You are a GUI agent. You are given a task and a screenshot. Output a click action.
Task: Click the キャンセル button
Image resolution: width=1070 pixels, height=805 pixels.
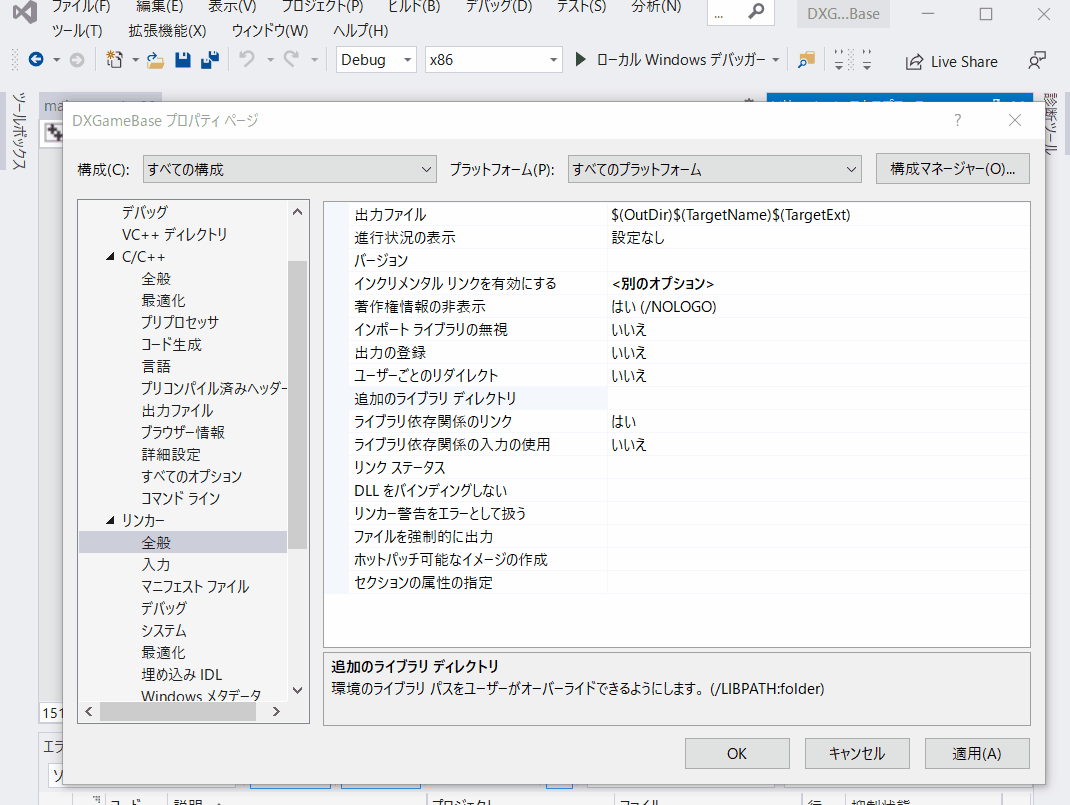[x=857, y=753]
